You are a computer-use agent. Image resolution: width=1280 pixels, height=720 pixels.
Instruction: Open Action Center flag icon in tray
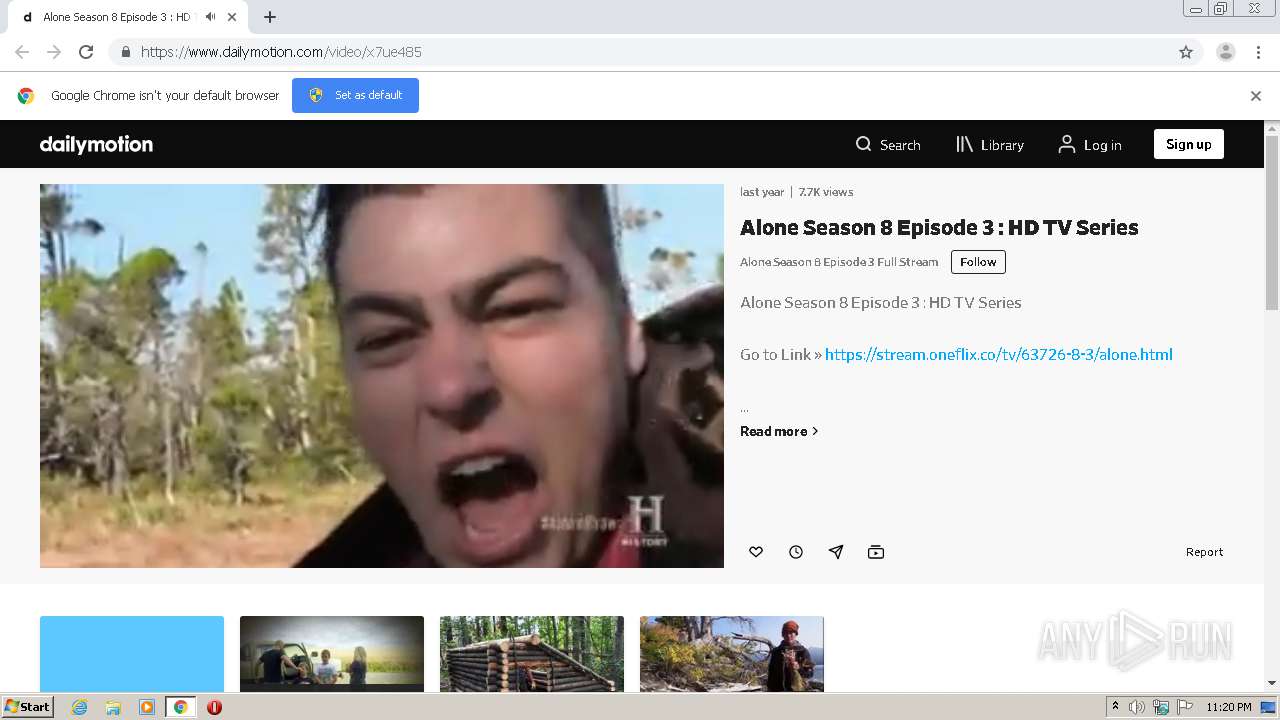(x=1185, y=707)
